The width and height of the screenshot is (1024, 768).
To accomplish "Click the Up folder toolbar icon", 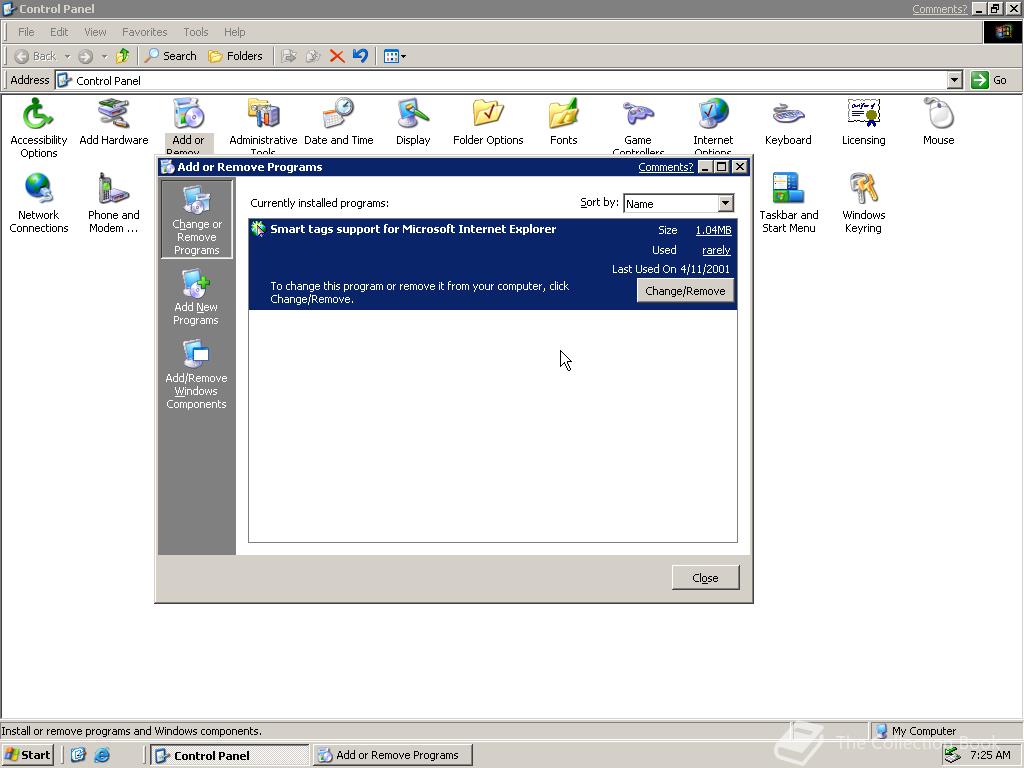I will (x=122, y=56).
